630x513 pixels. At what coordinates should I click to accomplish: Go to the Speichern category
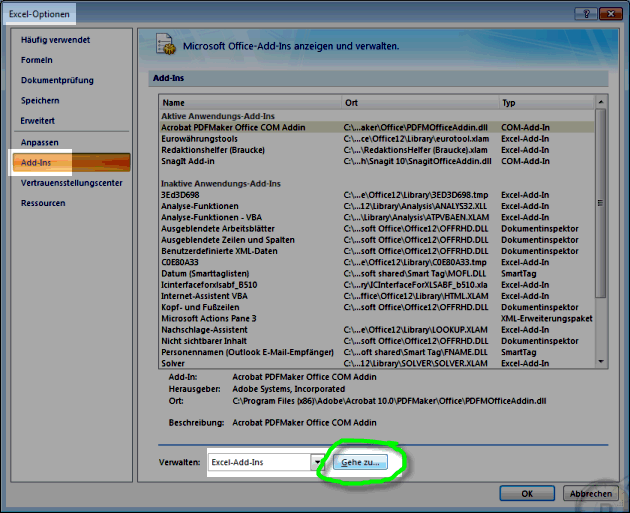point(40,100)
